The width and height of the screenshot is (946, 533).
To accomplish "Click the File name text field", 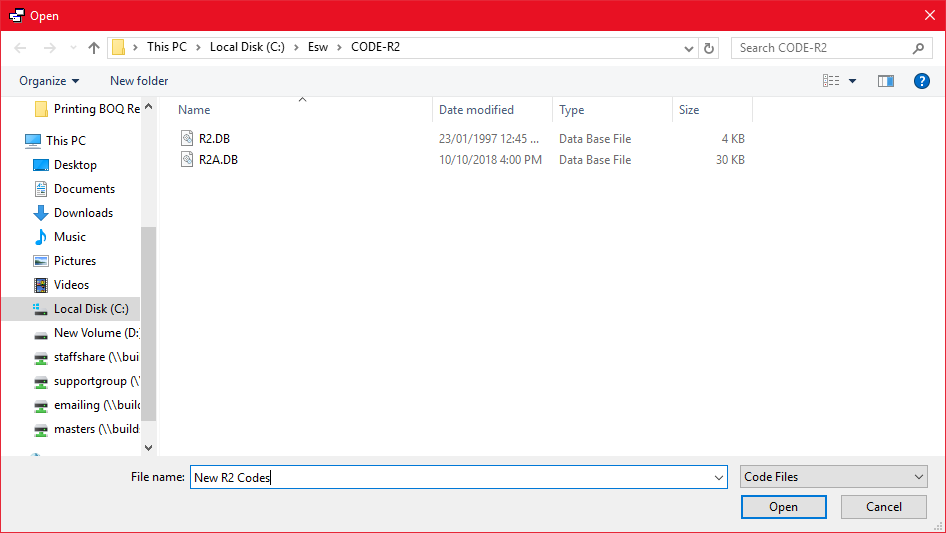I will tap(450, 478).
